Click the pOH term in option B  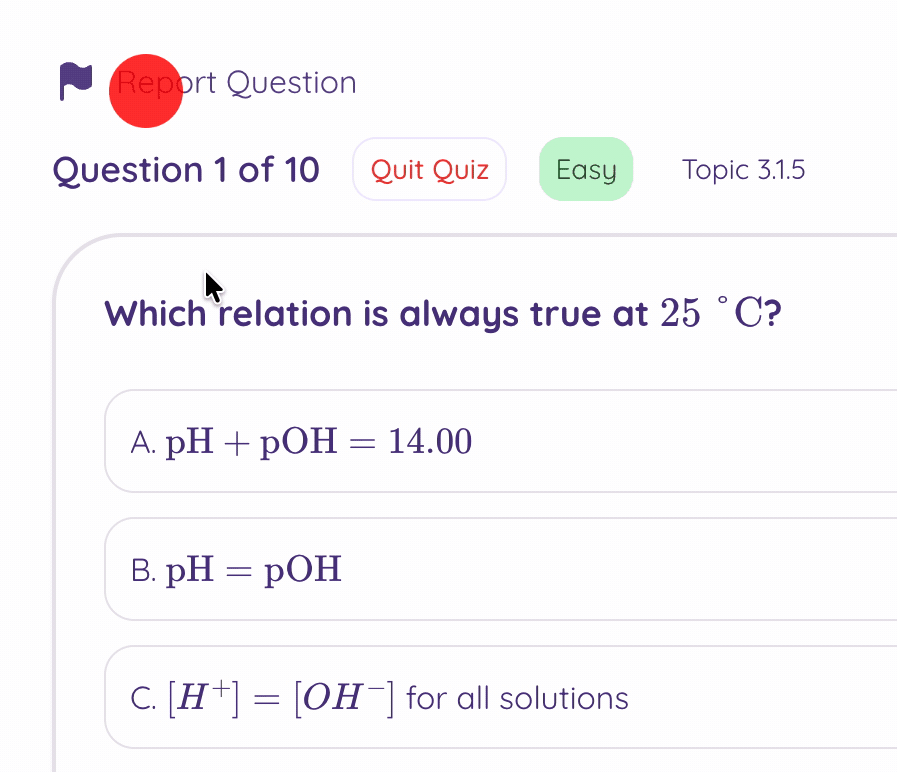point(303,569)
